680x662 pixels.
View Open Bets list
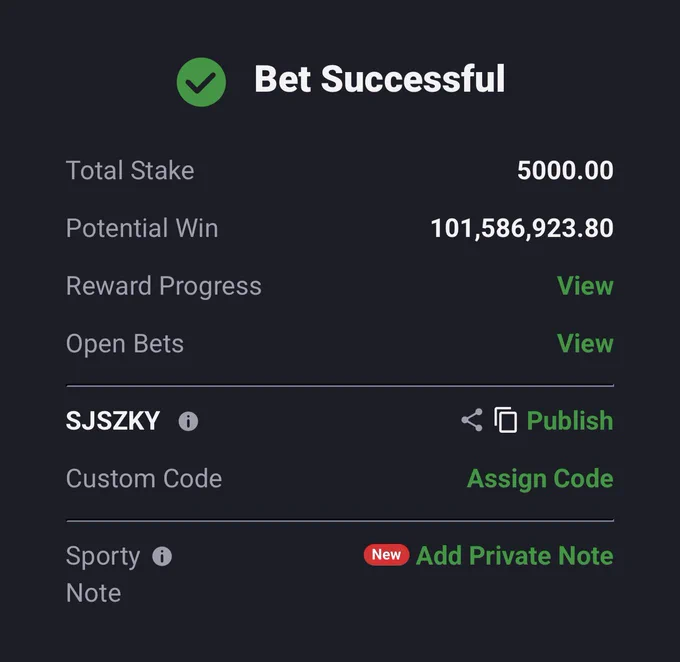tap(585, 344)
